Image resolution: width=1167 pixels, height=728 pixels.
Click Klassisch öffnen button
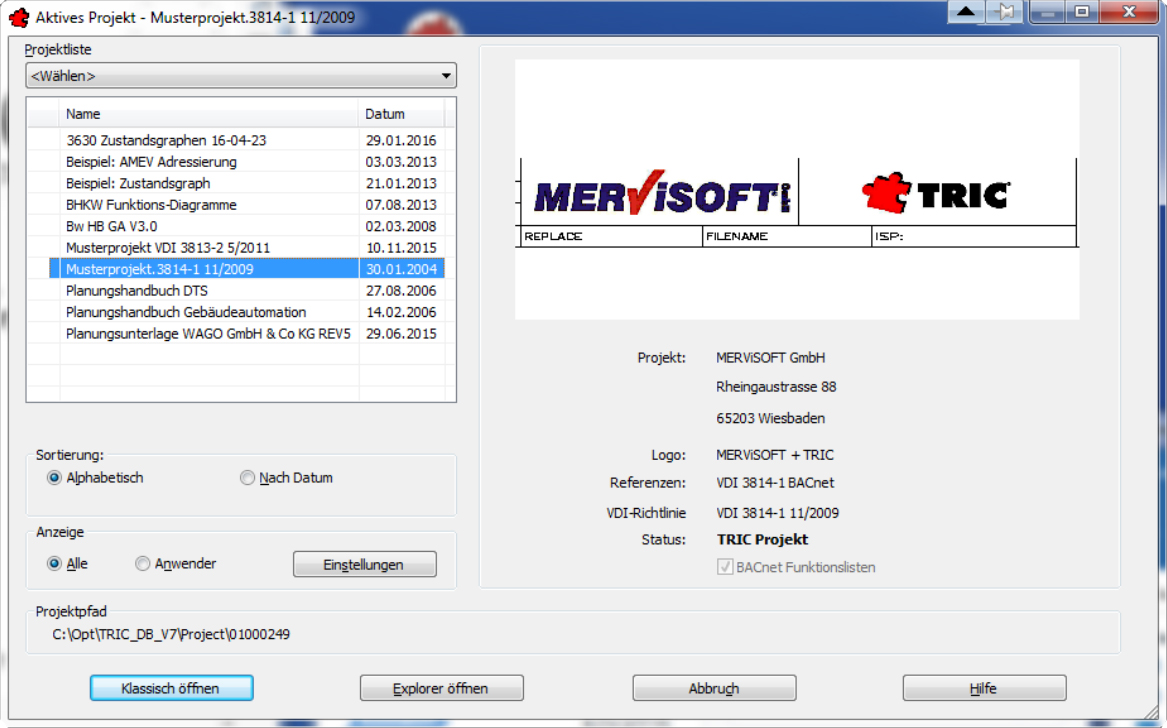(x=171, y=688)
